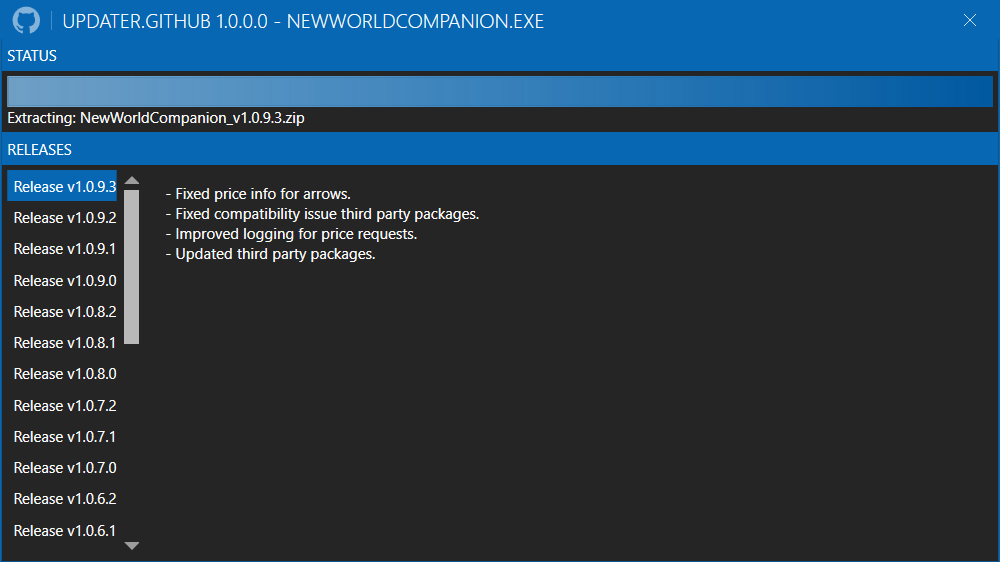Click the 'Improved logging for price requests.' note
The width and height of the screenshot is (1000, 562).
(x=291, y=234)
